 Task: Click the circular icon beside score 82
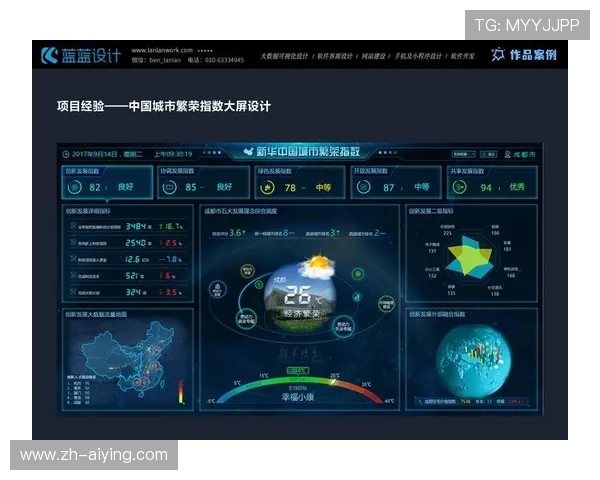pos(75,187)
